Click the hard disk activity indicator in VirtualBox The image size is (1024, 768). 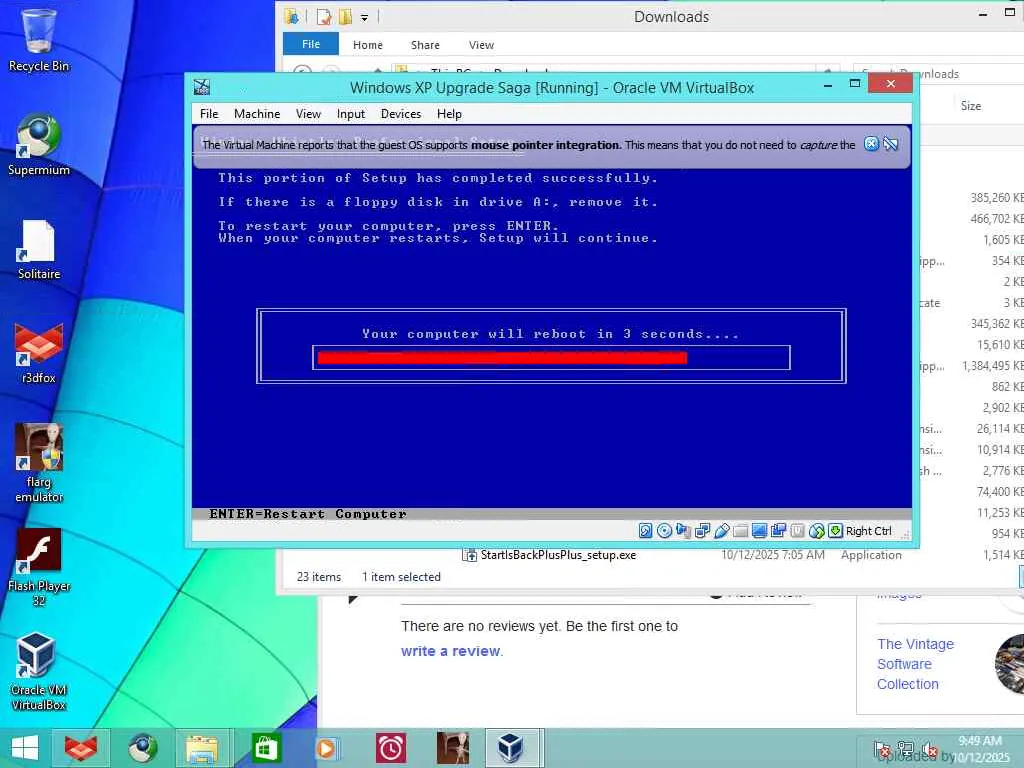pos(645,531)
